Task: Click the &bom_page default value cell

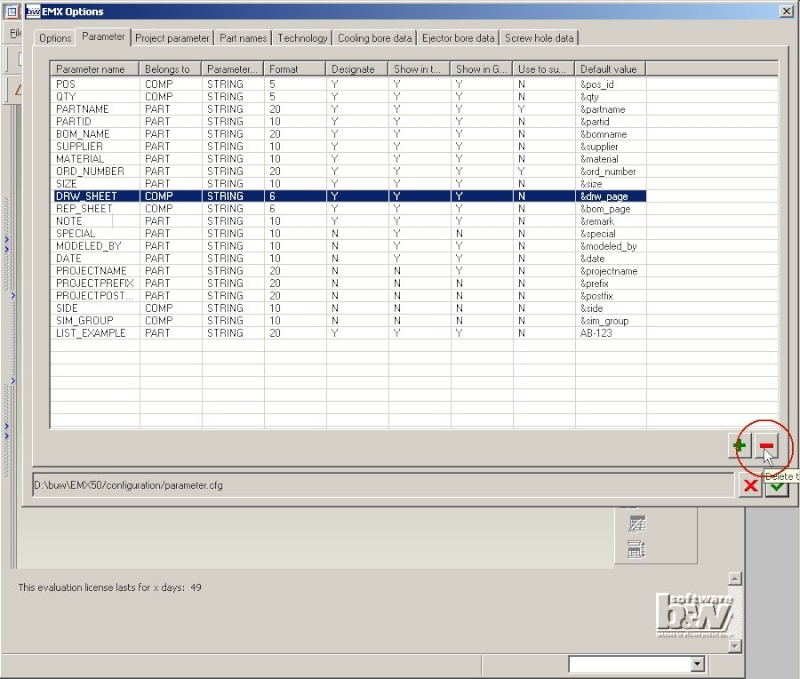Action: point(611,209)
